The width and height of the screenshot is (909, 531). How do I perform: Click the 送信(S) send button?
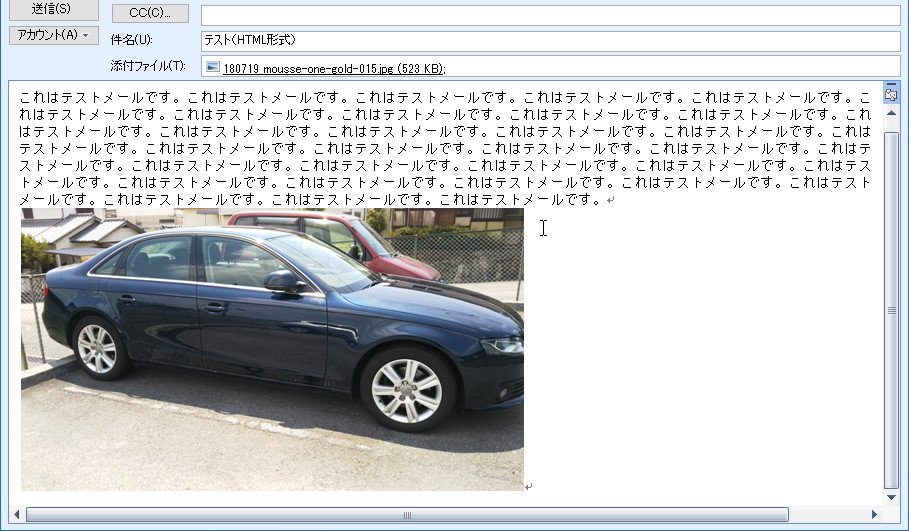tap(53, 9)
